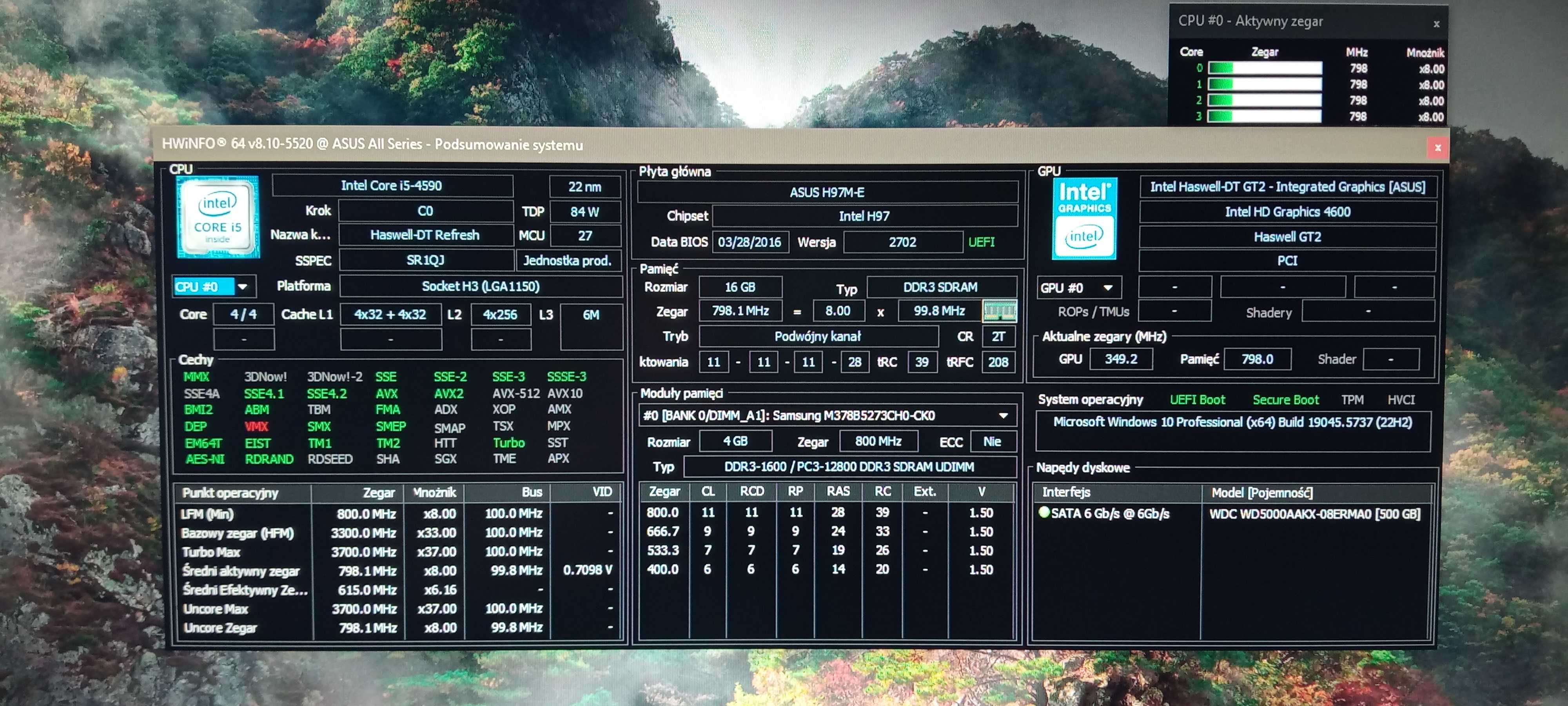Click the Core 1 multiplier x8.00 value
The image size is (1568, 706).
1431,85
